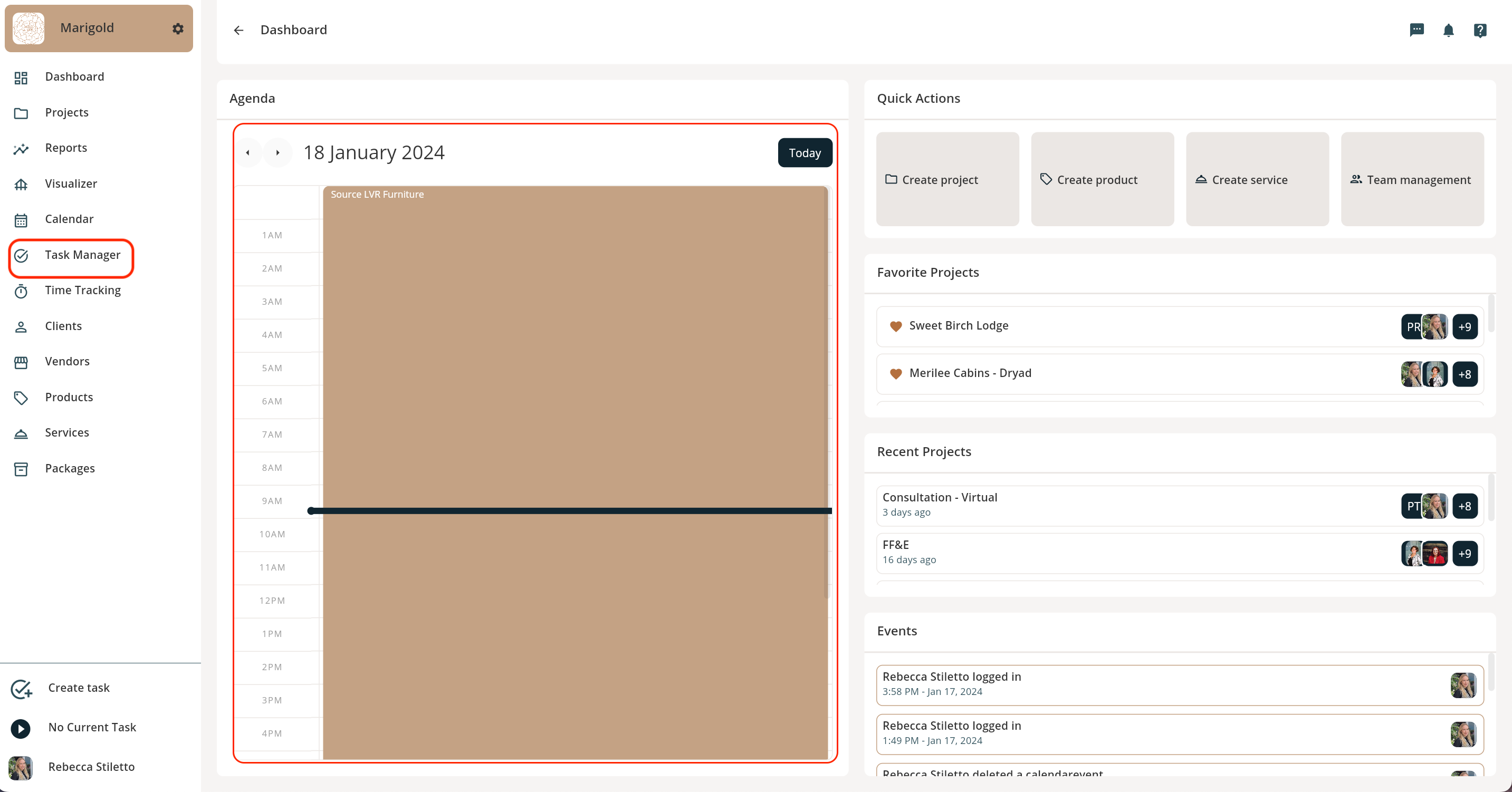Open the workspace settings gear icon

pyautogui.click(x=178, y=28)
